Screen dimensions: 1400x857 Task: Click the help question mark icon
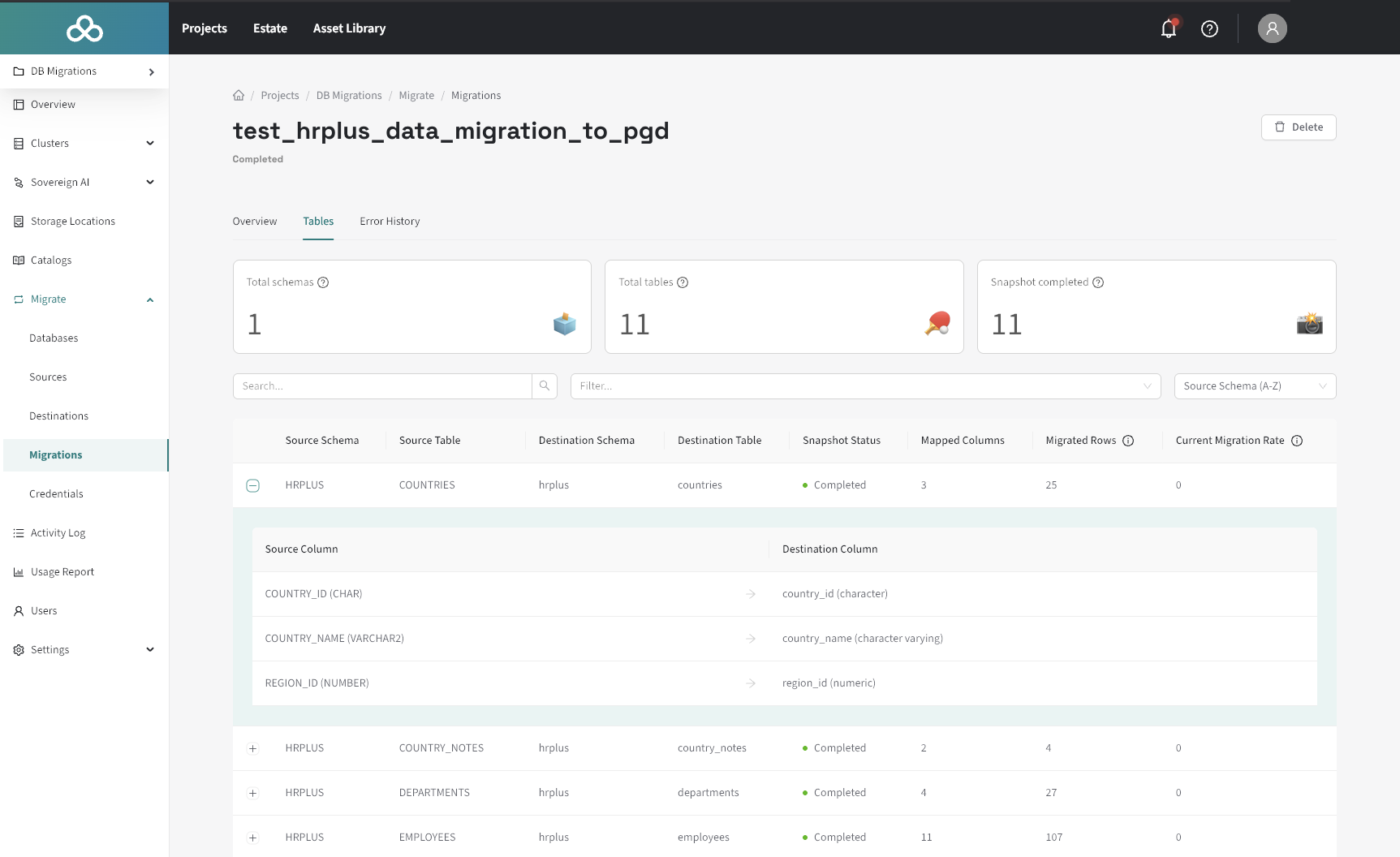[x=1209, y=28]
